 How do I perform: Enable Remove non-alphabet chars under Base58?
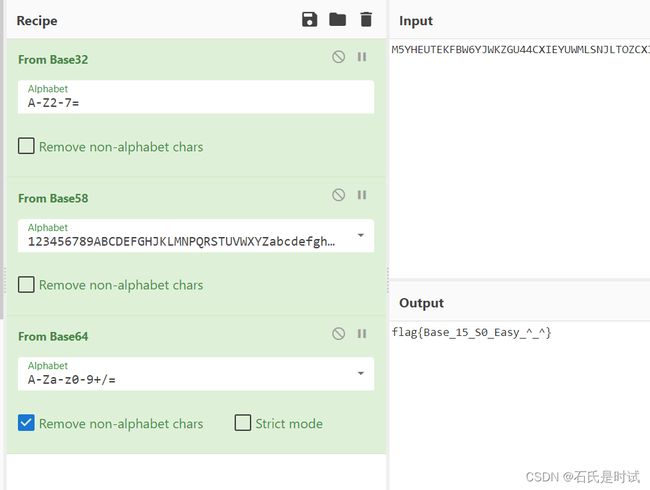coord(26,285)
